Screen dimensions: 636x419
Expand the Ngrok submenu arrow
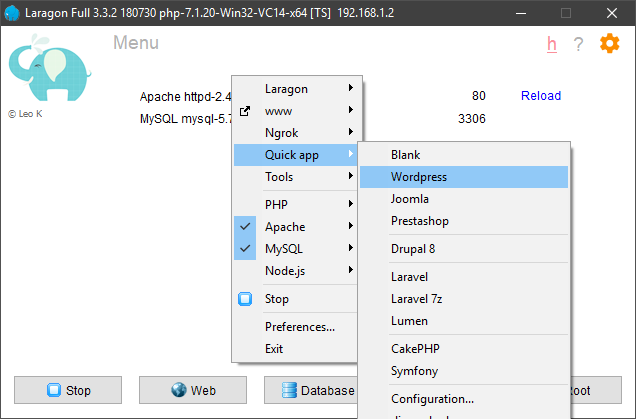click(351, 132)
